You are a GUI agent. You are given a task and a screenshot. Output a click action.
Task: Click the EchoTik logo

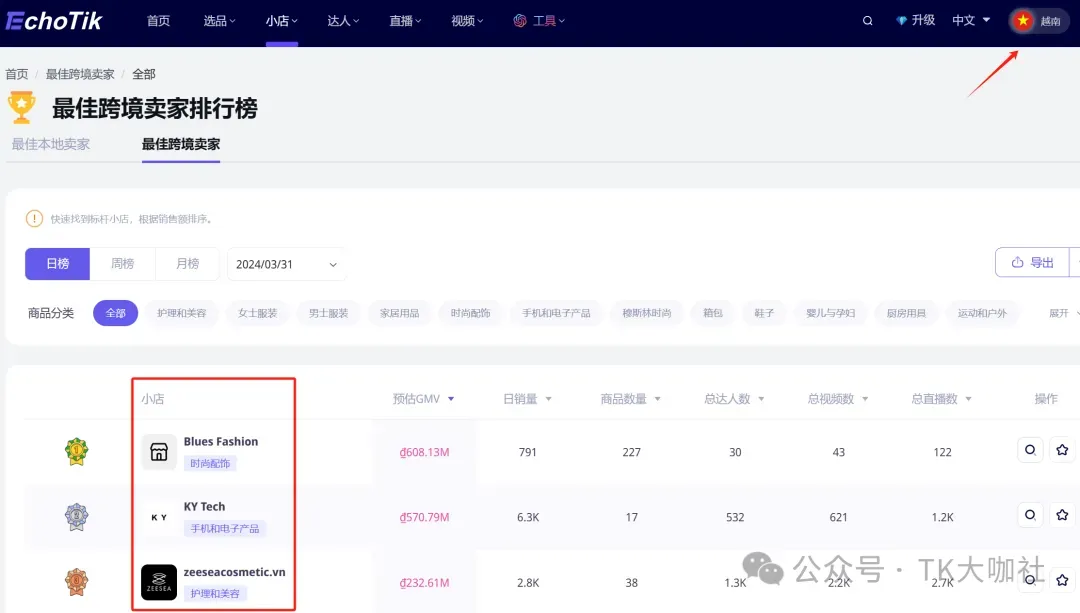[54, 21]
